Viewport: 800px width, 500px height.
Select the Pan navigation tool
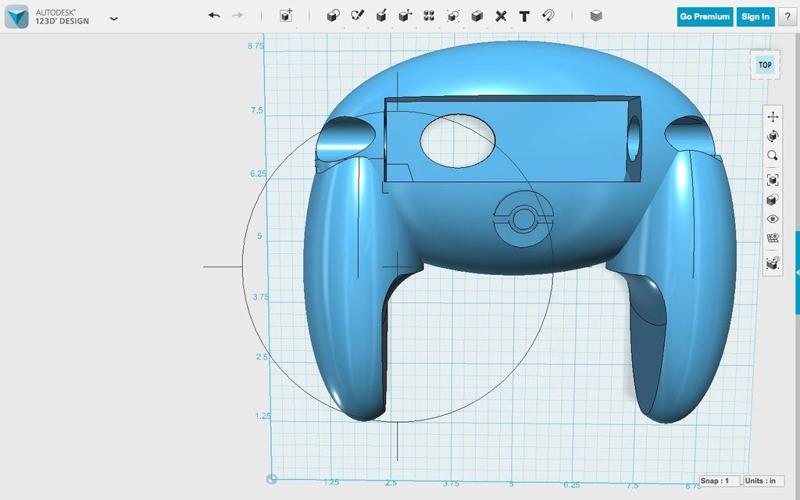[772, 117]
